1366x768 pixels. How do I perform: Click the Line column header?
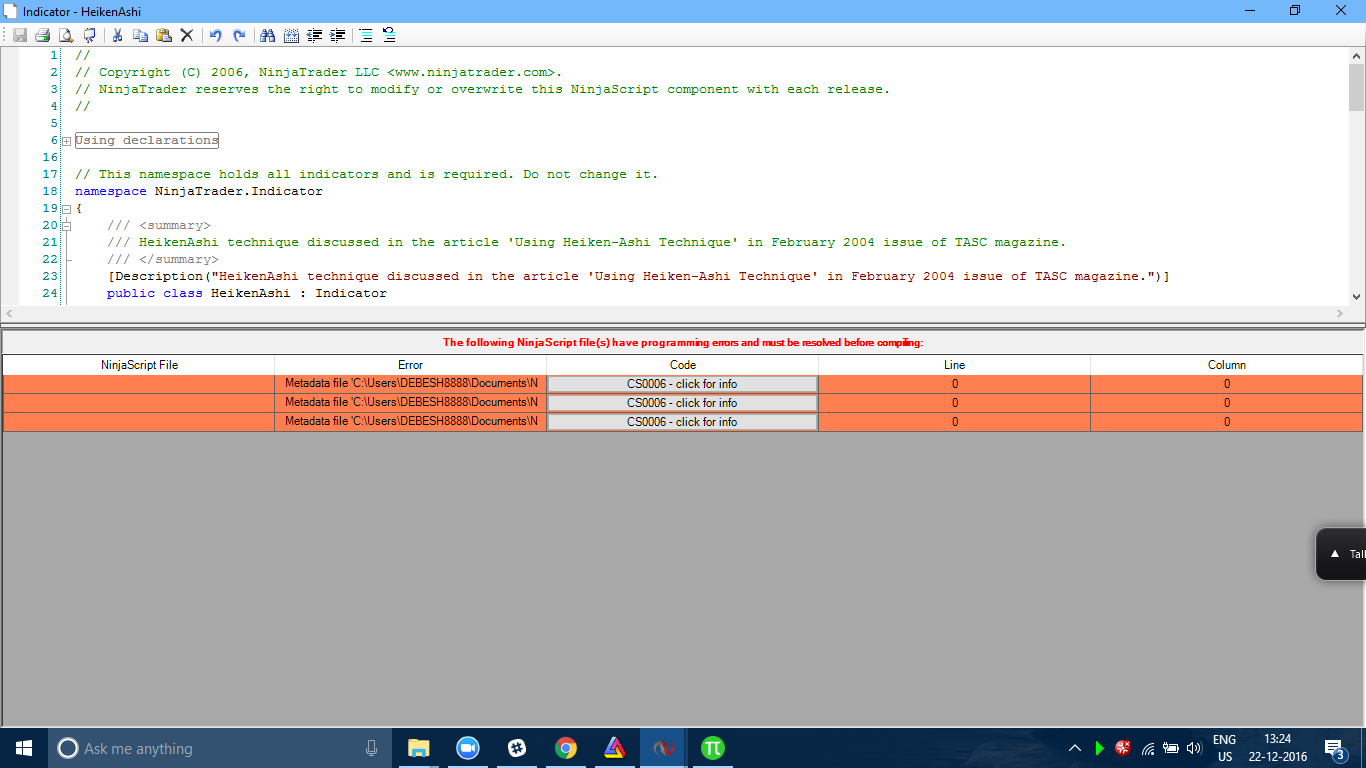(x=954, y=365)
